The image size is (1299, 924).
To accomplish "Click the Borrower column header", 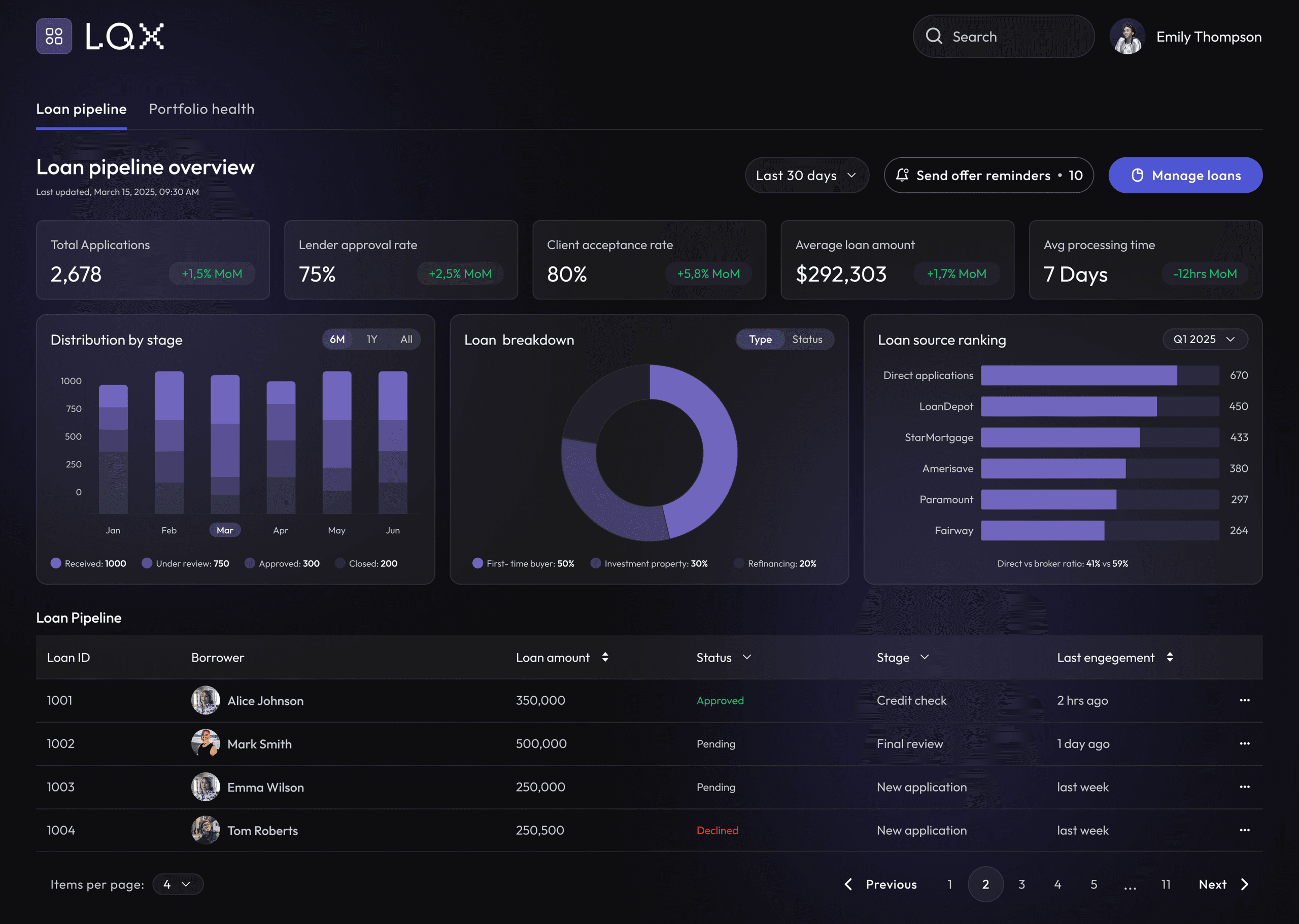I will point(217,657).
